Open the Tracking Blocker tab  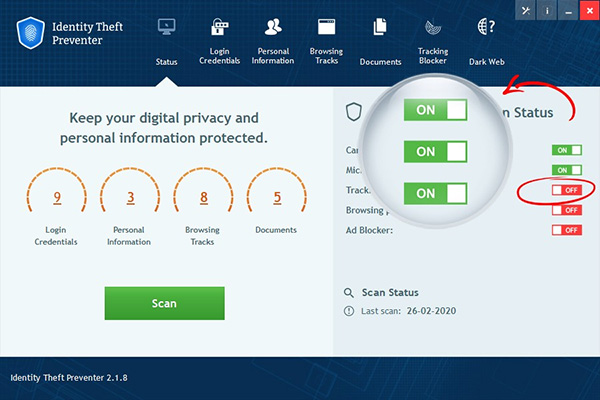pos(433,42)
